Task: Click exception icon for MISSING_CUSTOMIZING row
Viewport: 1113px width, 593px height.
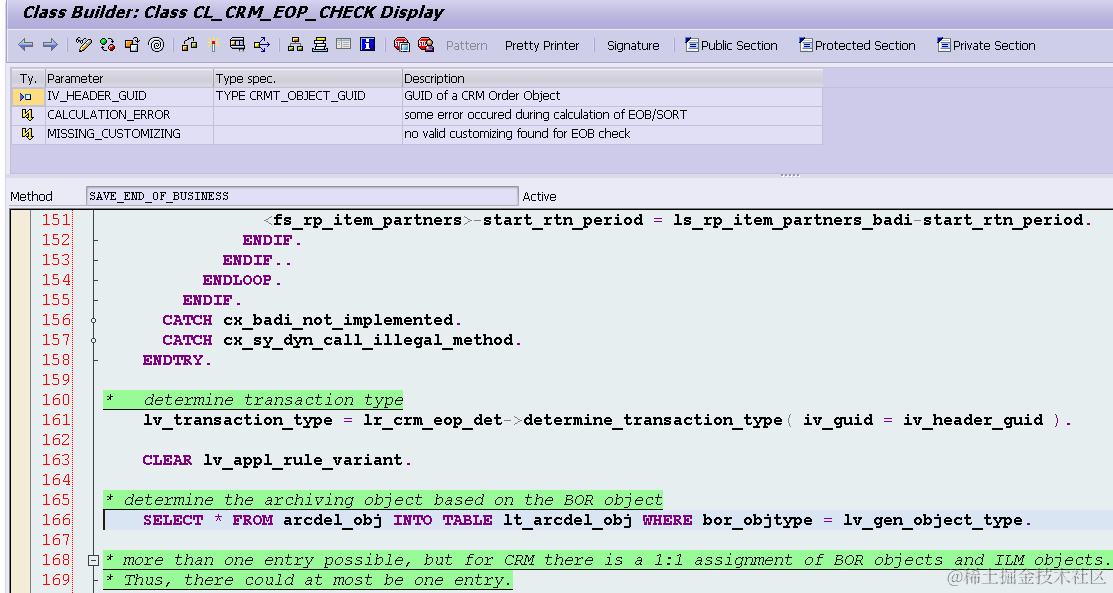Action: [x=27, y=134]
